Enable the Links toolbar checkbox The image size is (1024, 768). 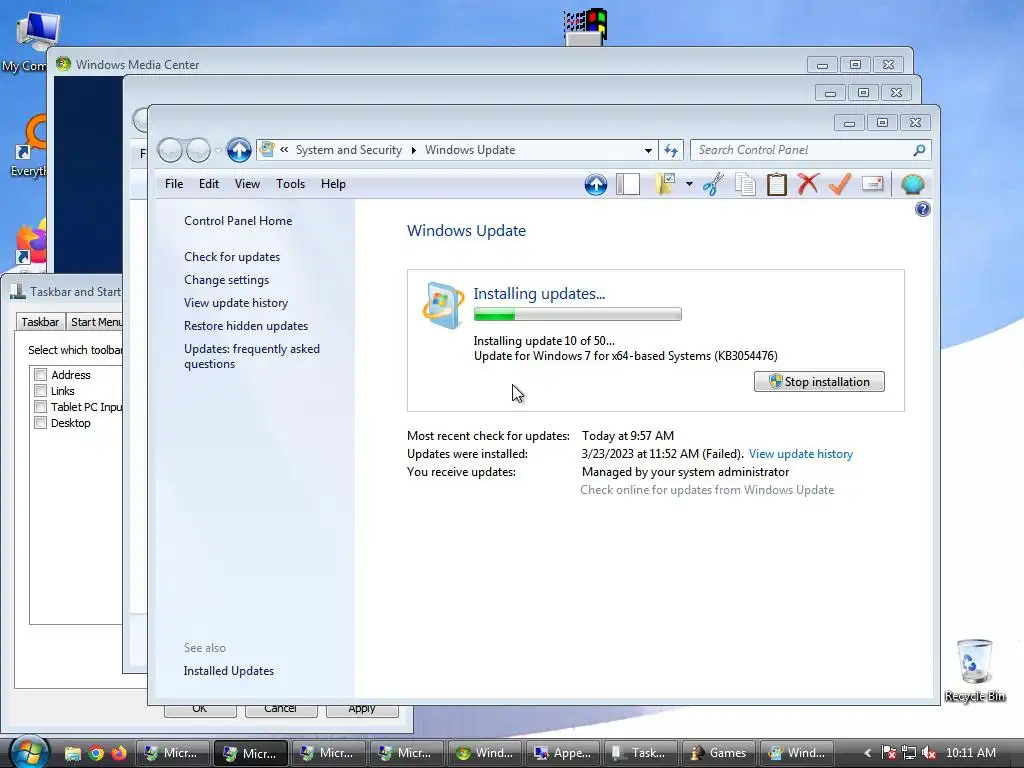click(x=40, y=391)
